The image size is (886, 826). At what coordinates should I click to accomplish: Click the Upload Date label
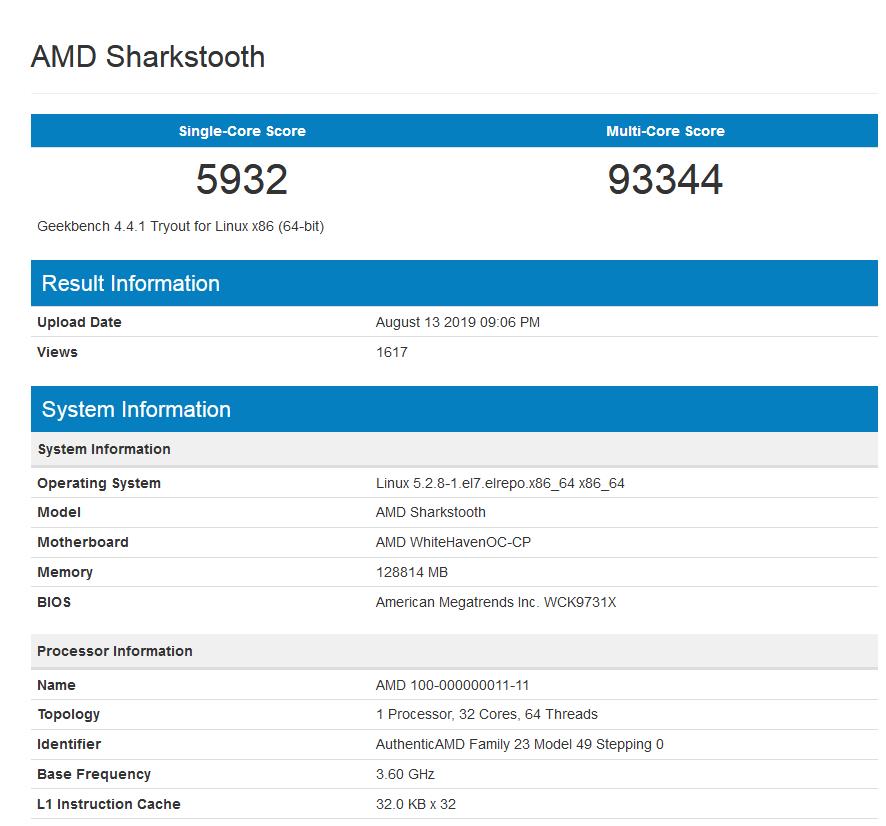click(79, 322)
